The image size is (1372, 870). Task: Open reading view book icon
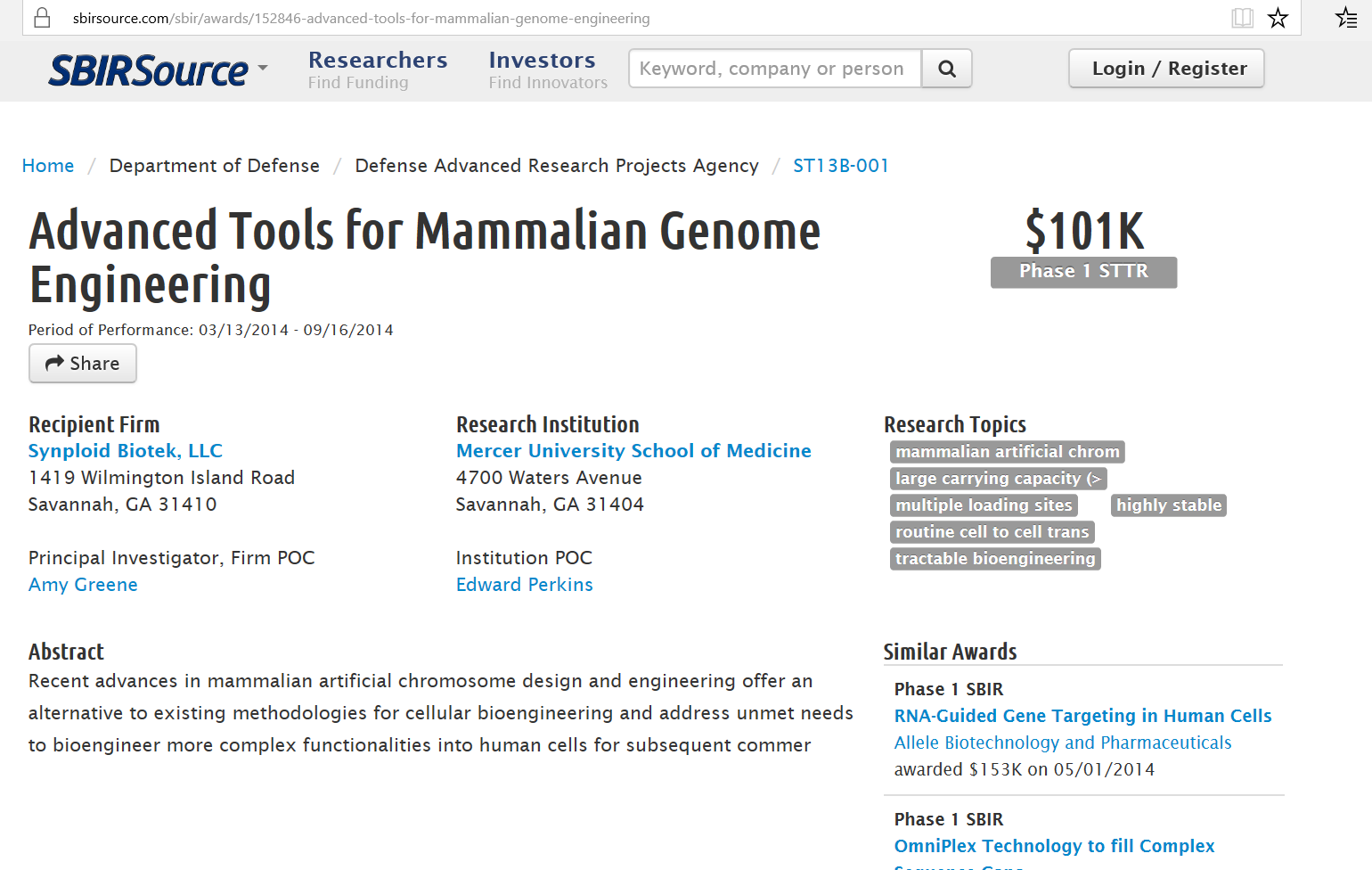(x=1242, y=18)
